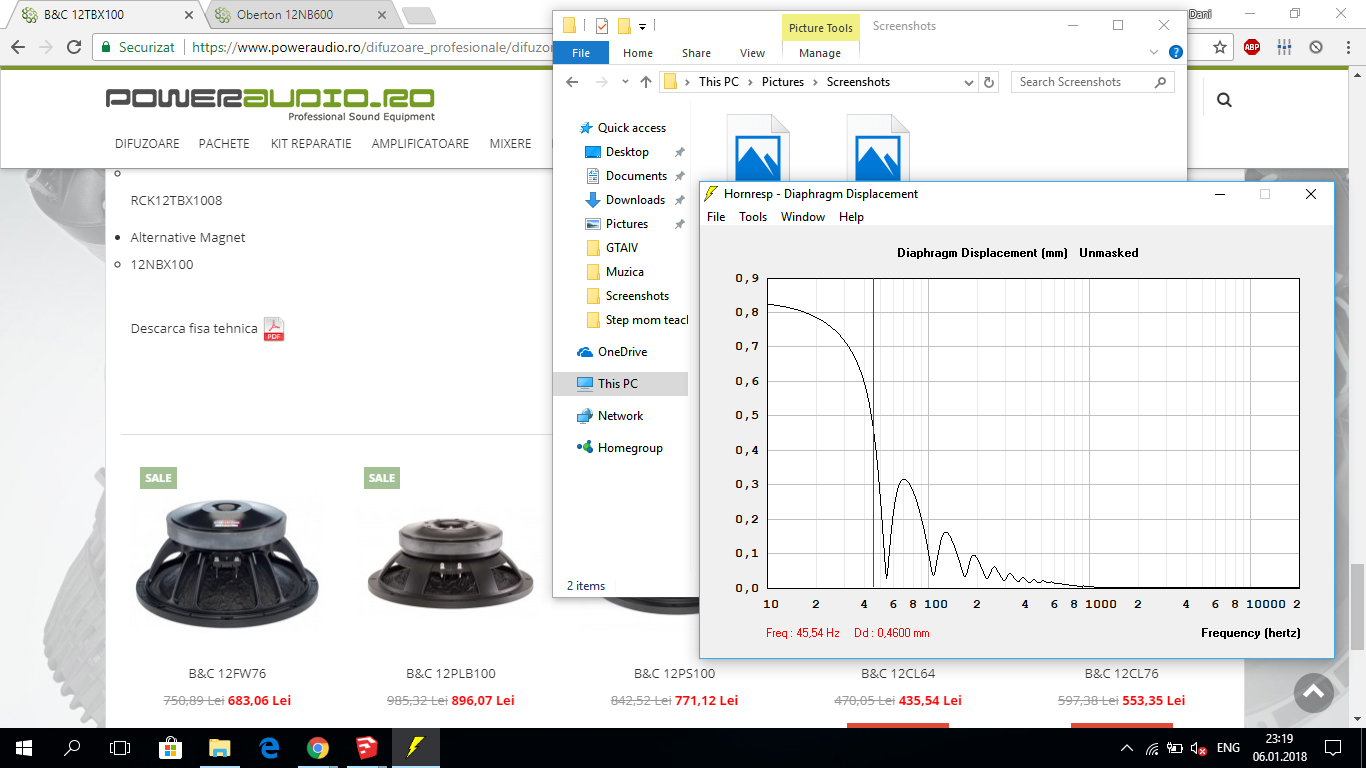
Task: Open the B&C 12FW76 product link
Action: click(x=227, y=673)
